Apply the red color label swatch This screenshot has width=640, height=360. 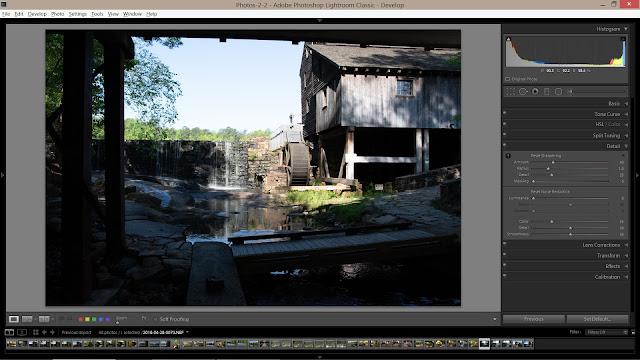80,319
